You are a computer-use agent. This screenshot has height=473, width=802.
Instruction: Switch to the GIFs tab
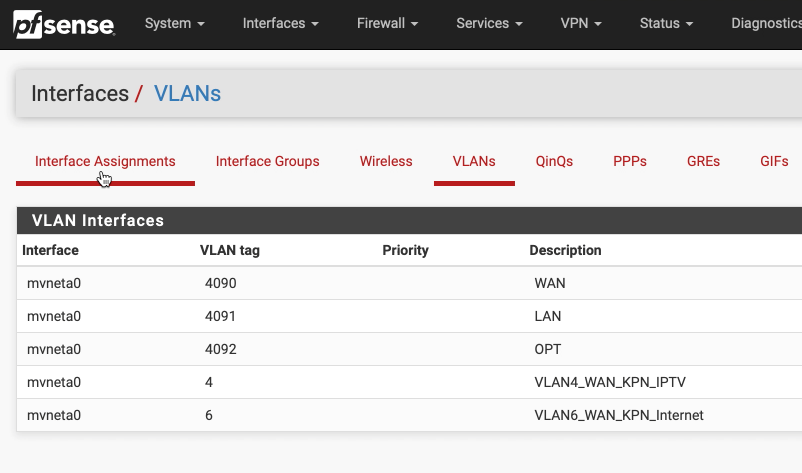click(774, 162)
